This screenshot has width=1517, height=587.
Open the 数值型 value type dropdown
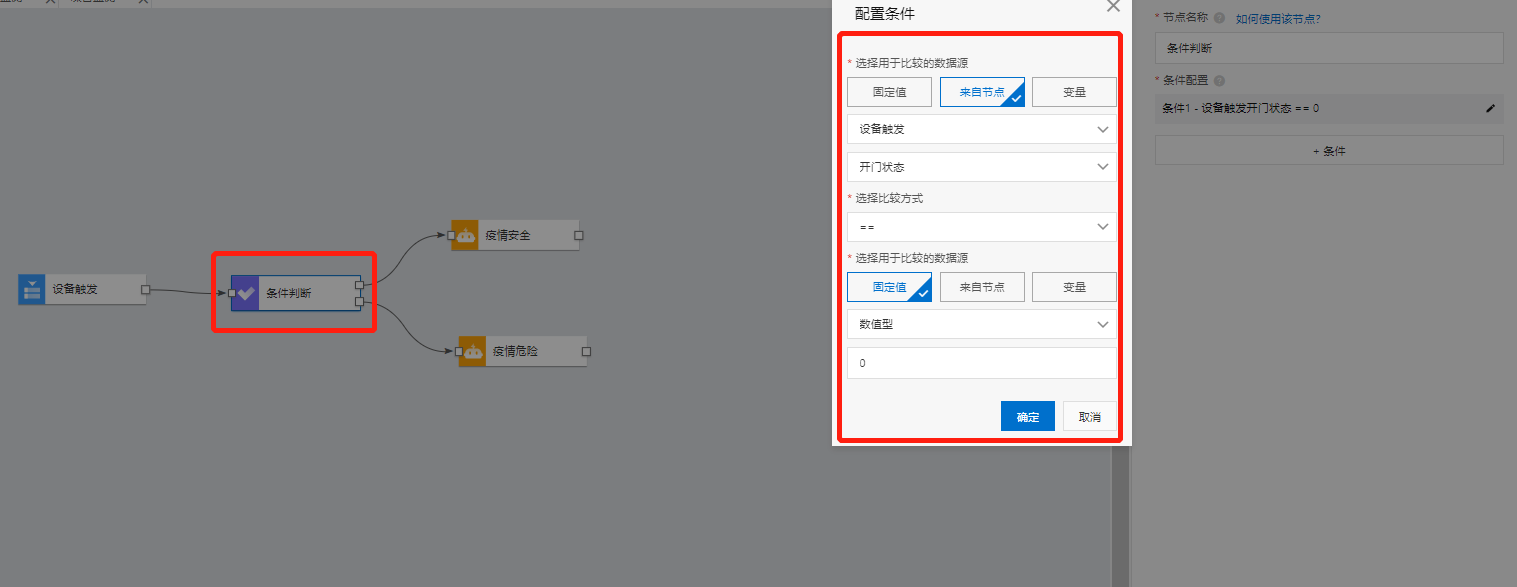pyautogui.click(x=981, y=324)
